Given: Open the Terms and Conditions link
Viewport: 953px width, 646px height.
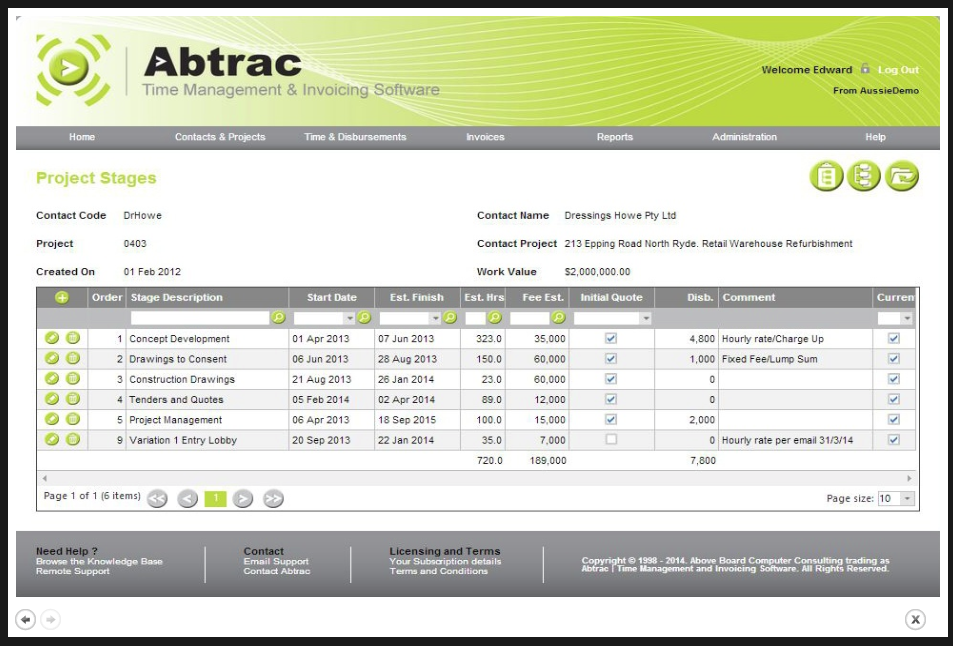Looking at the screenshot, I should pos(438,571).
